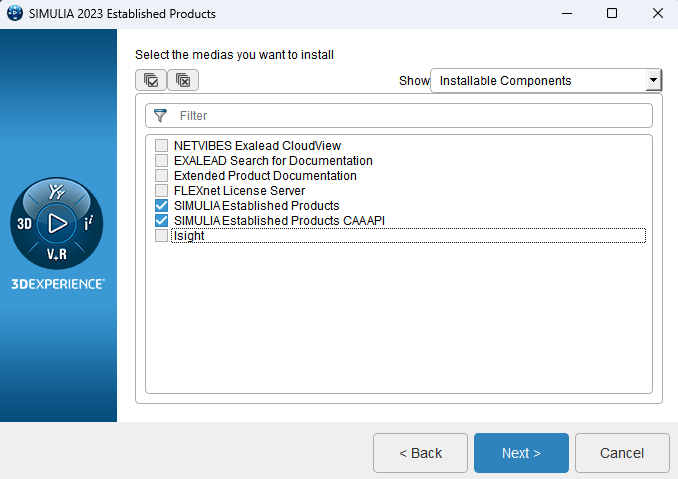Uncheck SIMULIA Established Products checkbox

(x=161, y=205)
